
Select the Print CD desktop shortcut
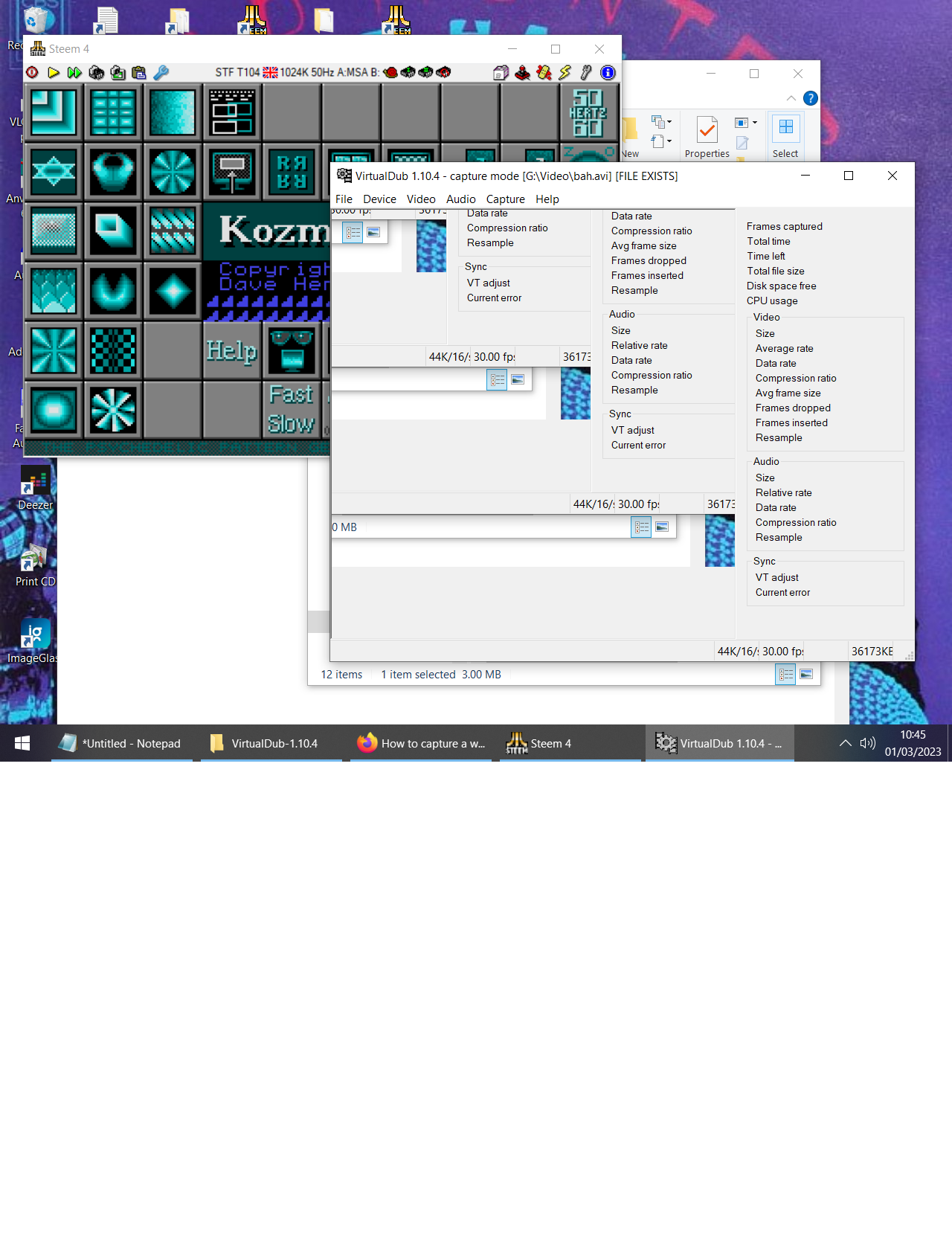coord(35,565)
